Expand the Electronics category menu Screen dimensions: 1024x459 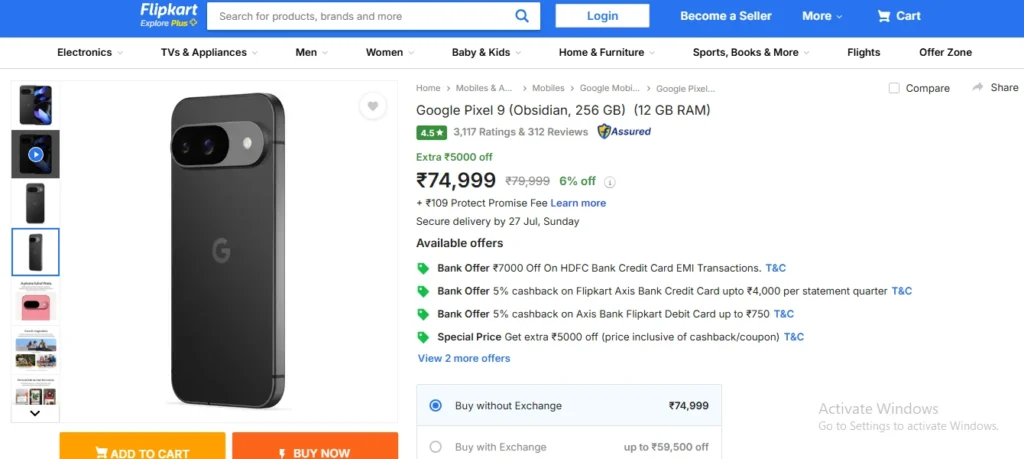click(90, 52)
